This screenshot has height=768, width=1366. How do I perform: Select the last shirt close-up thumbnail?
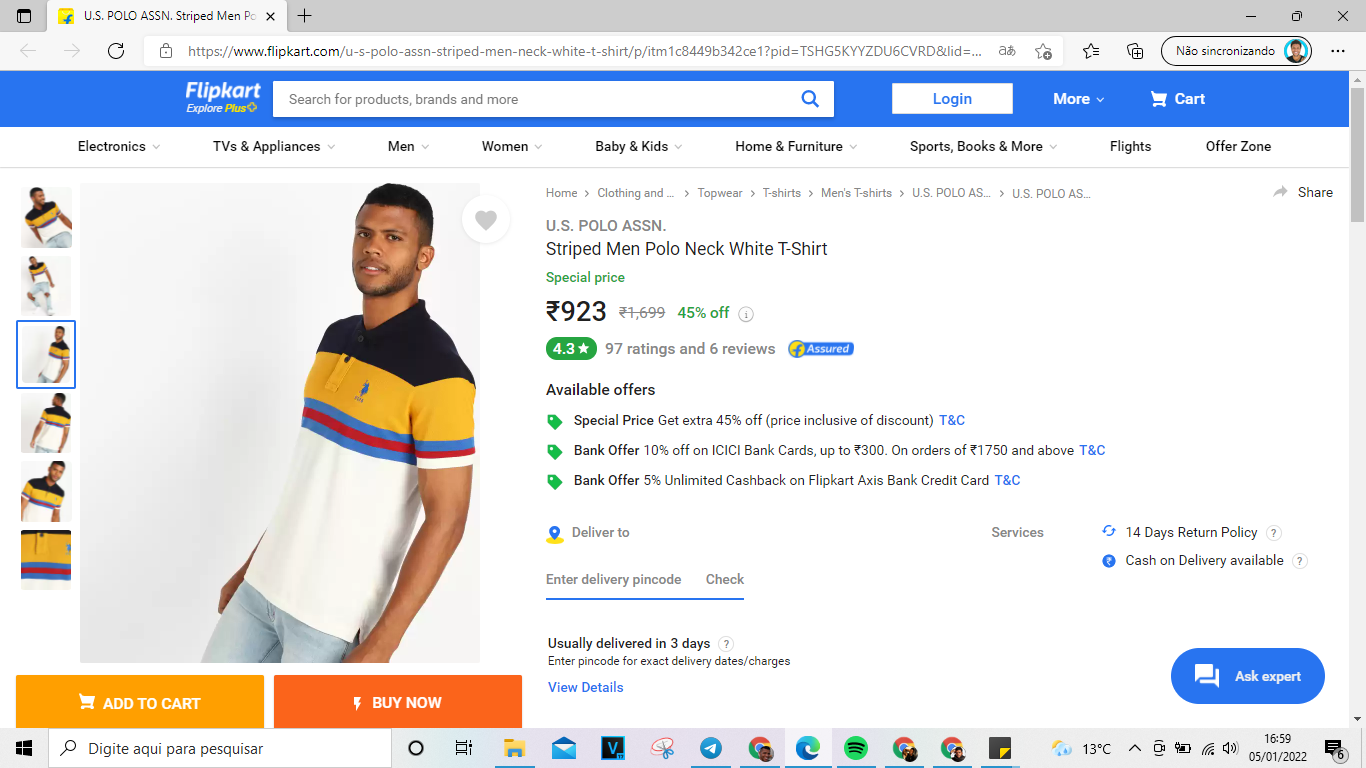[46, 560]
